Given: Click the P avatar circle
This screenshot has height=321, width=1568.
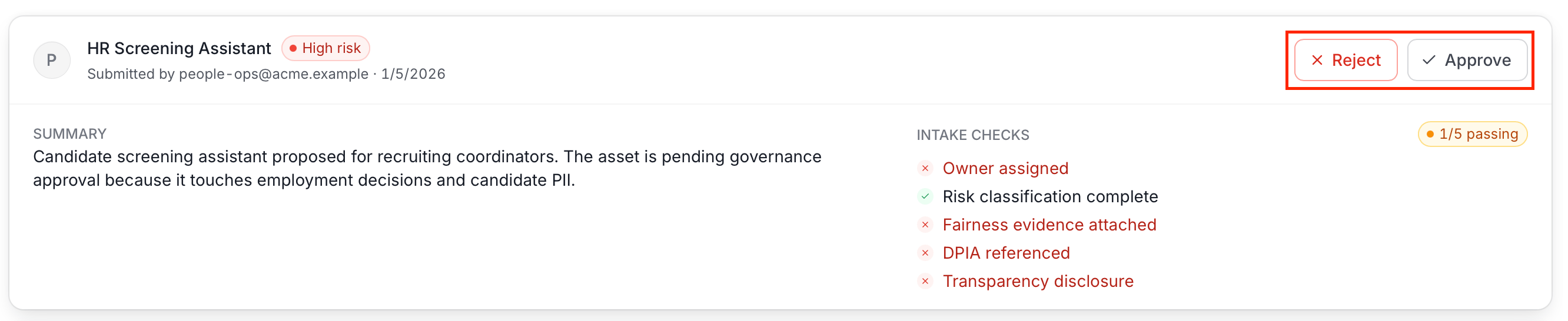Looking at the screenshot, I should click(52, 60).
